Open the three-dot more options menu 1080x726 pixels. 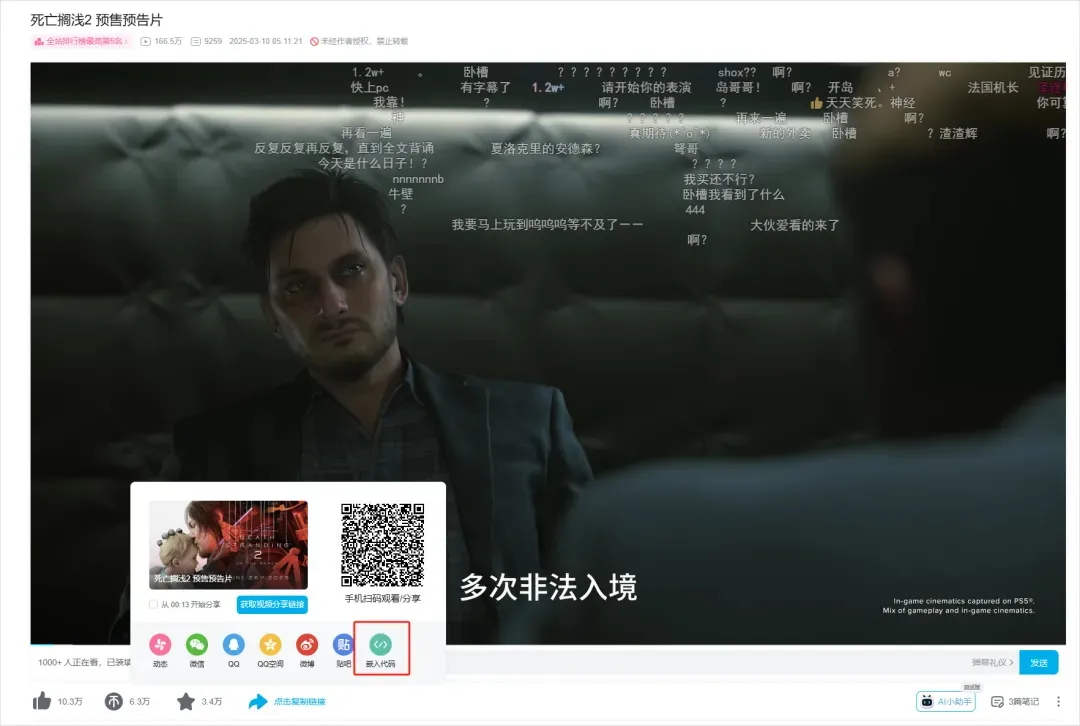(1058, 701)
